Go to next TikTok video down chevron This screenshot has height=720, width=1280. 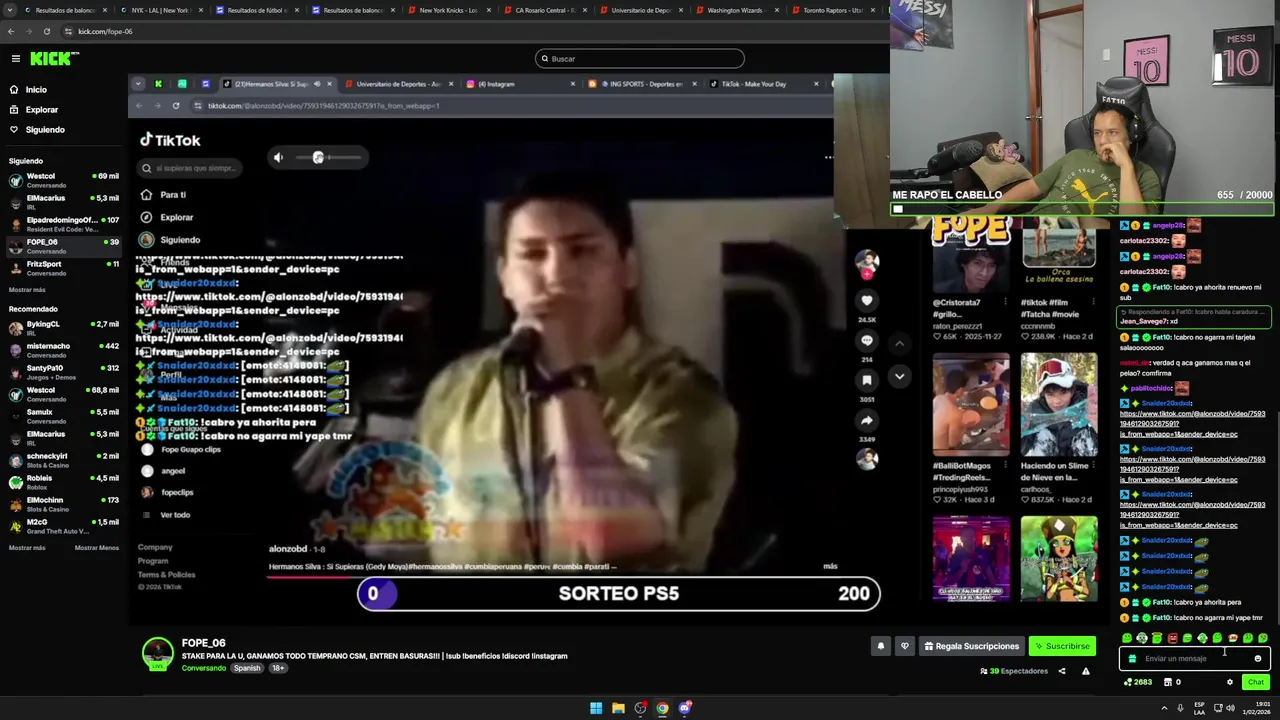(x=899, y=376)
